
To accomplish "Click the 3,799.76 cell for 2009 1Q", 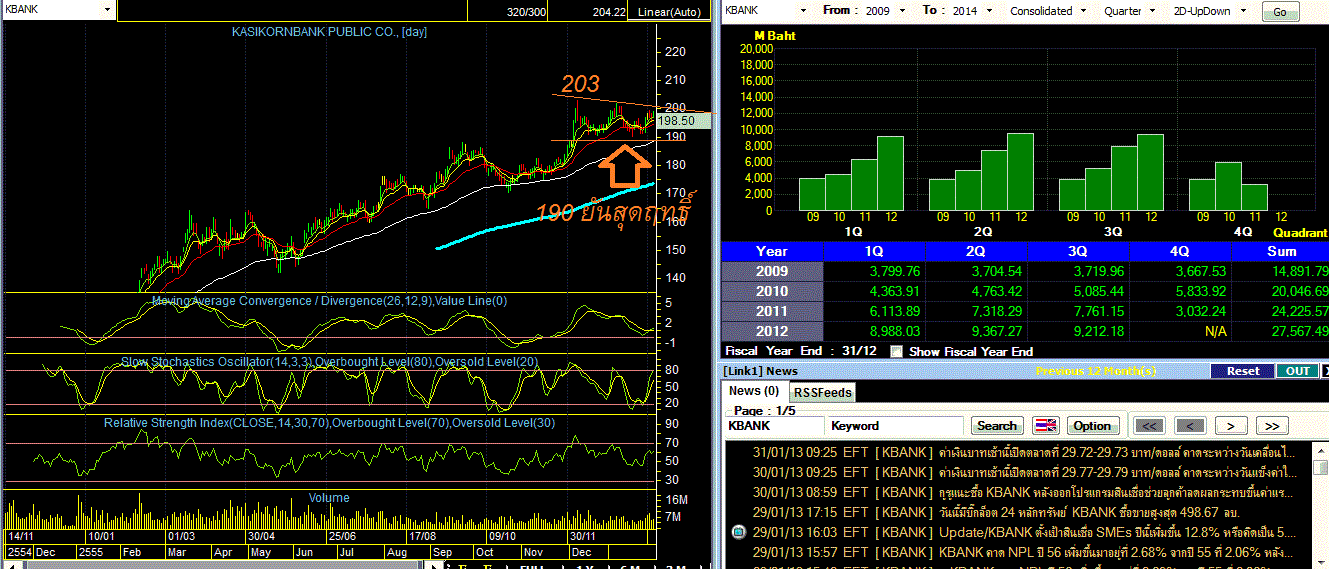I will click(x=874, y=271).
